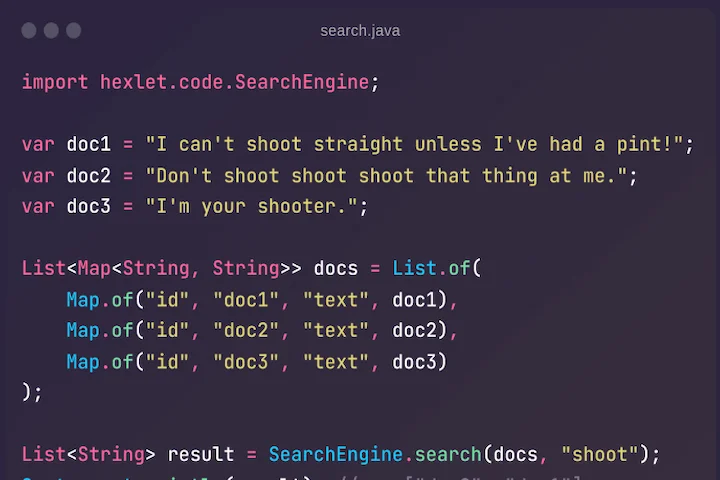Click the doc1 variable in its declaration
Viewport: 720px width, 480px height.
[x=89, y=144]
